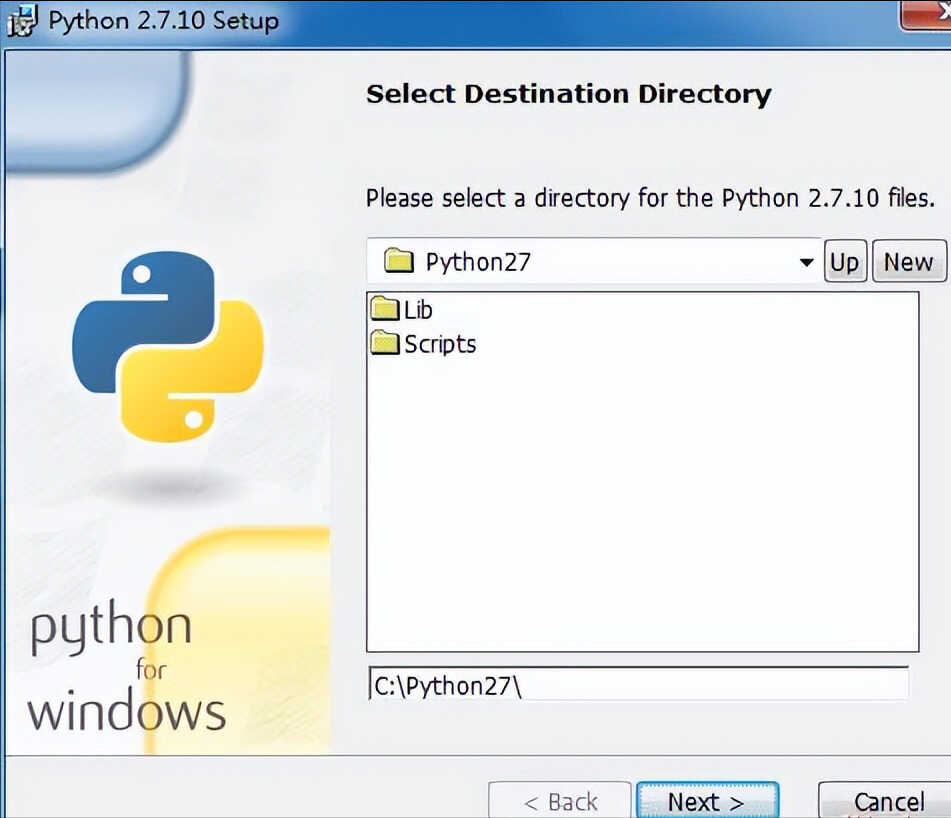Select the Scripts folder icon
Screen dimensions: 951x818
[x=385, y=343]
